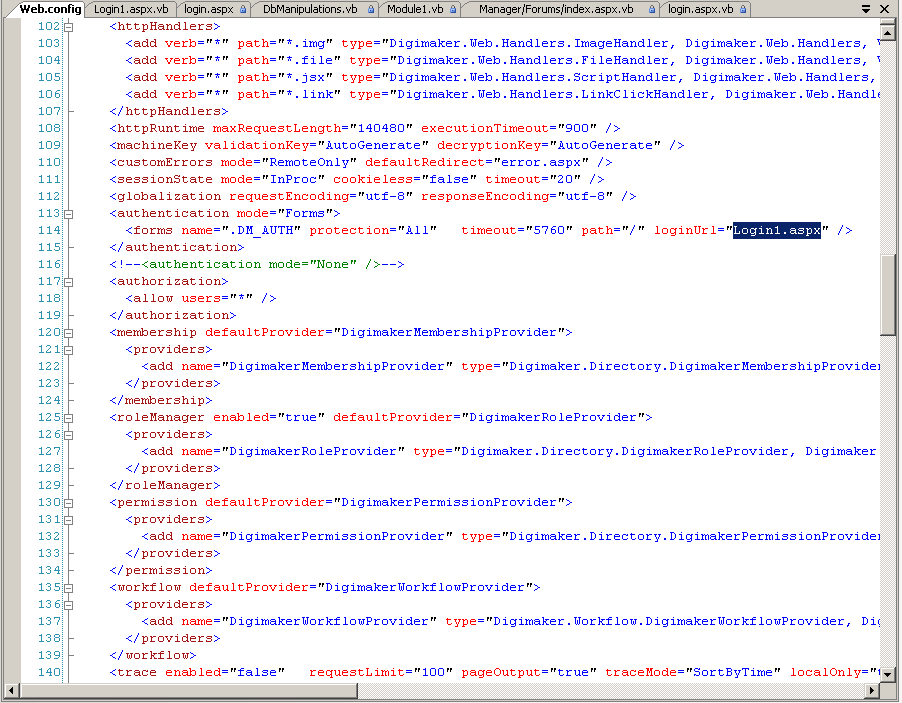Screen dimensions: 902x703
Task: Click "DigimakerWorkflowProvider" defaultProvider value on line 135
Action: [425, 587]
